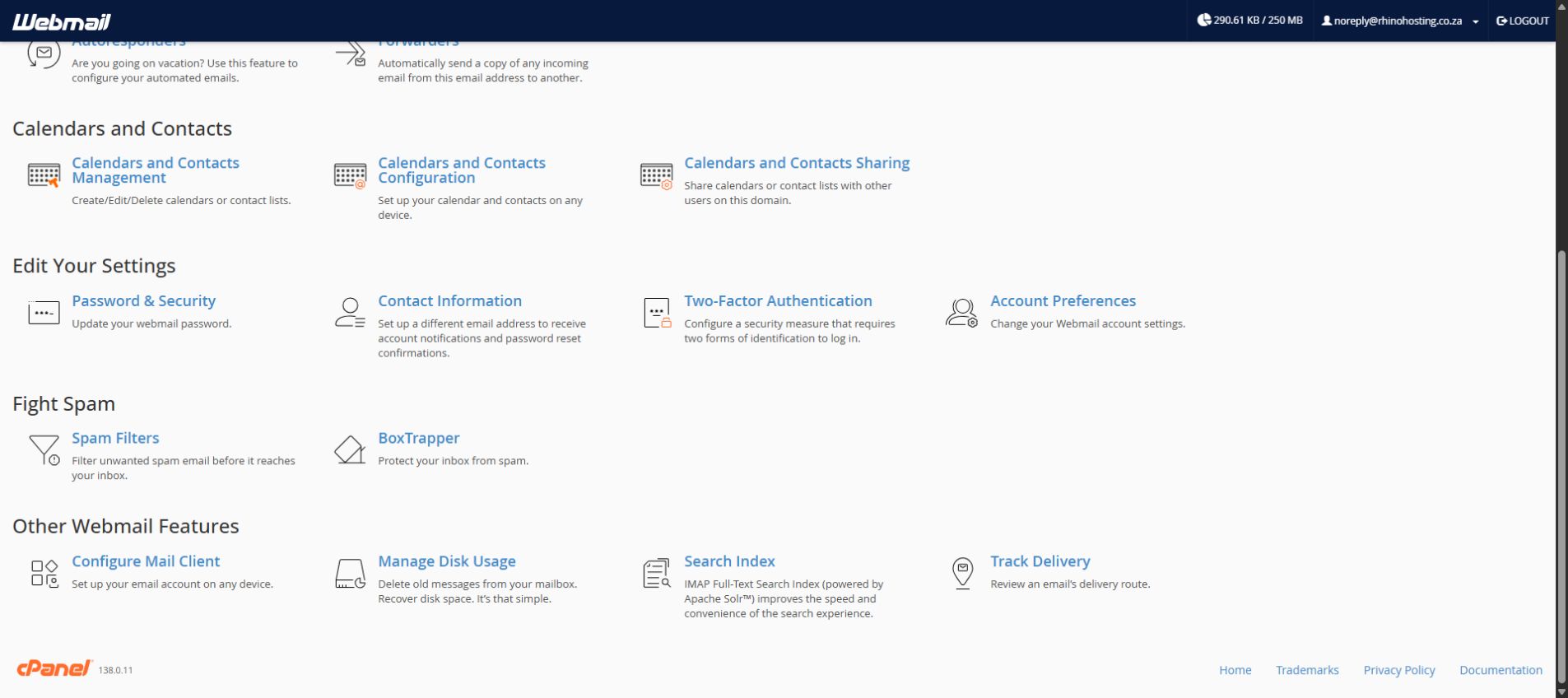Image resolution: width=1568 pixels, height=698 pixels.
Task: Open the Spam Filters link
Action: point(115,439)
